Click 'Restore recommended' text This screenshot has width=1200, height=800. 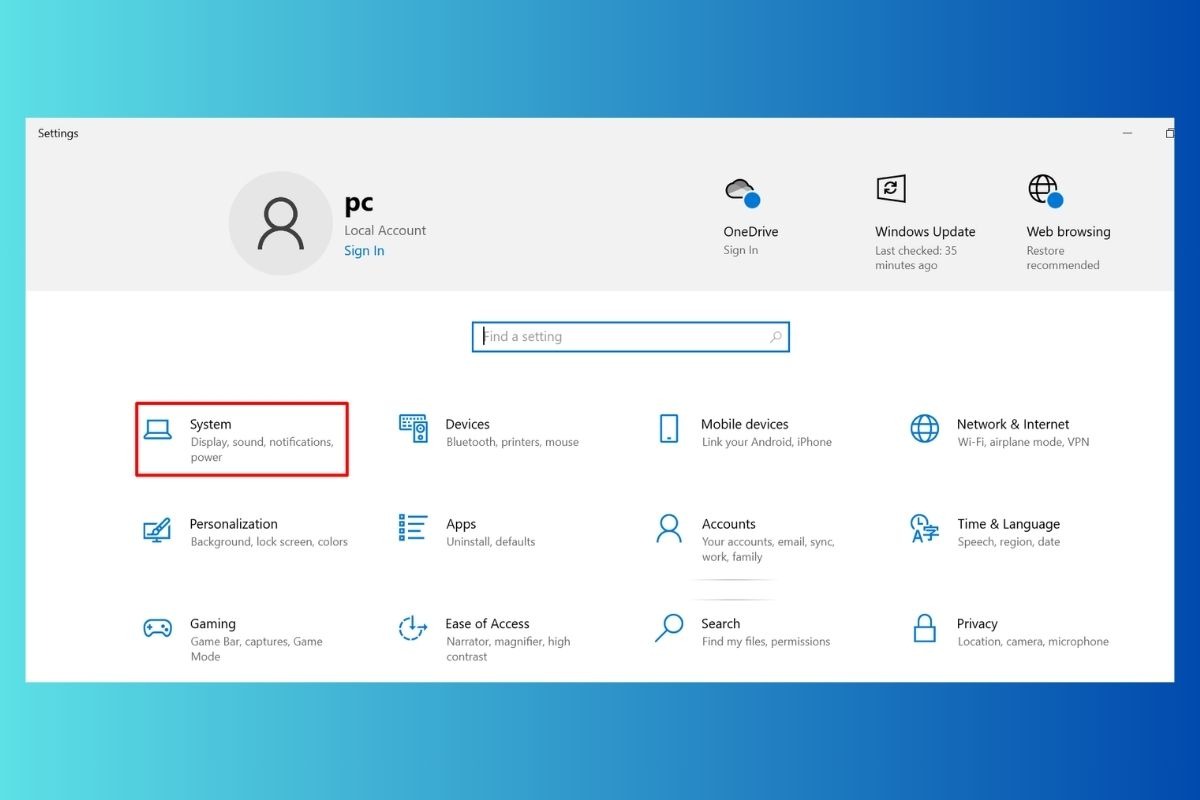(1063, 258)
